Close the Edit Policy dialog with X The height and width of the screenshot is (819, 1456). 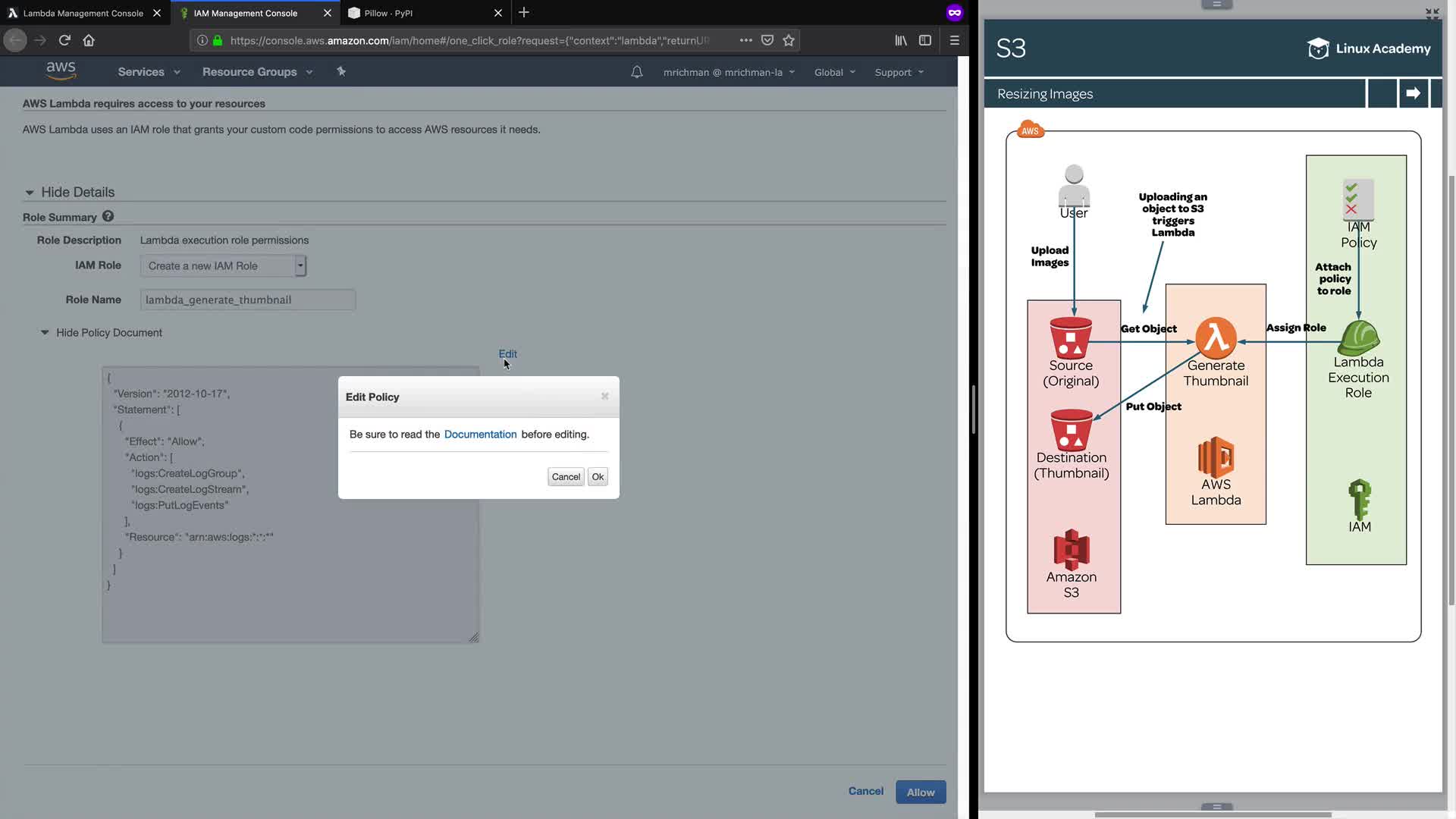[604, 396]
